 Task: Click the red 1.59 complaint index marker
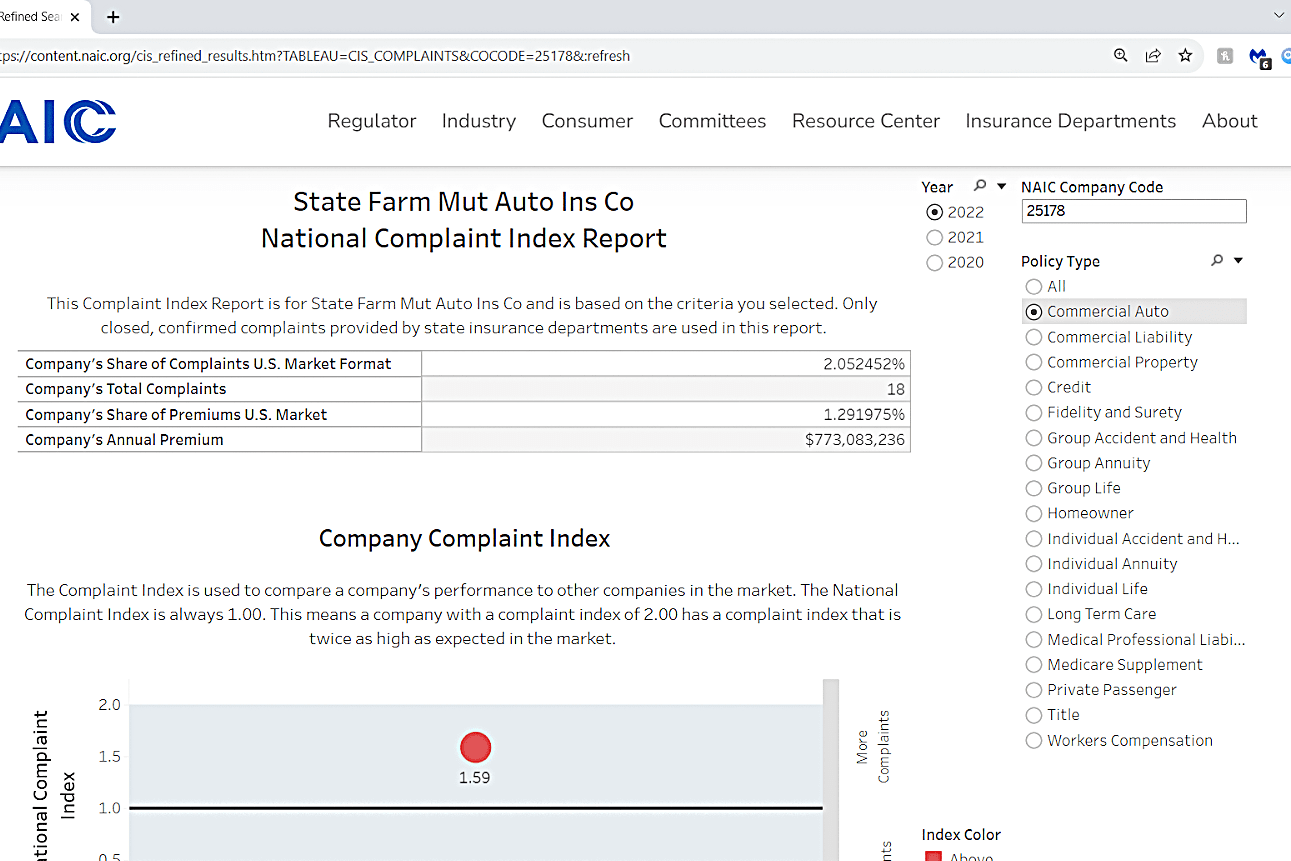pyautogui.click(x=475, y=747)
